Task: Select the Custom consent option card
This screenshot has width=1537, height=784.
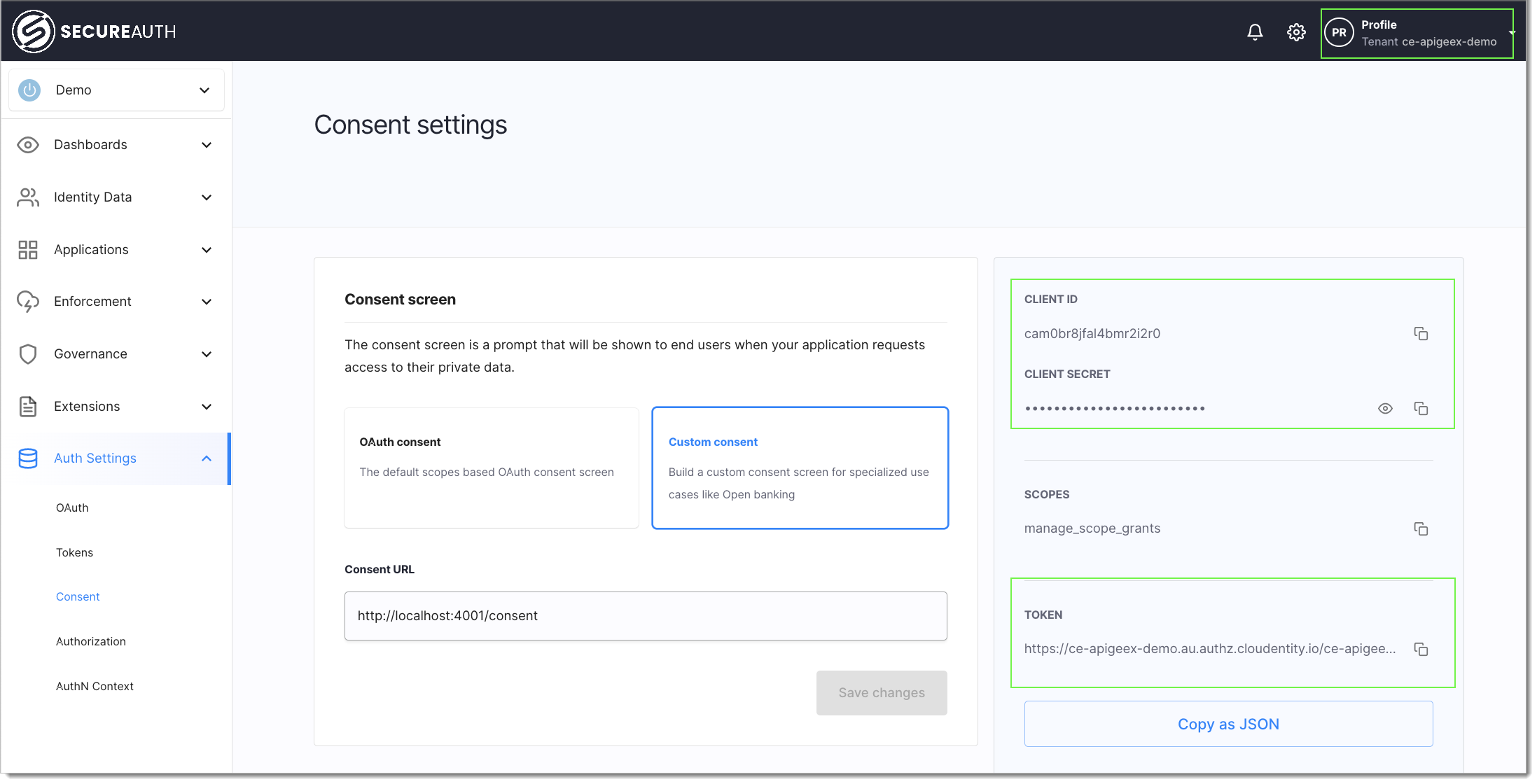Action: (800, 468)
